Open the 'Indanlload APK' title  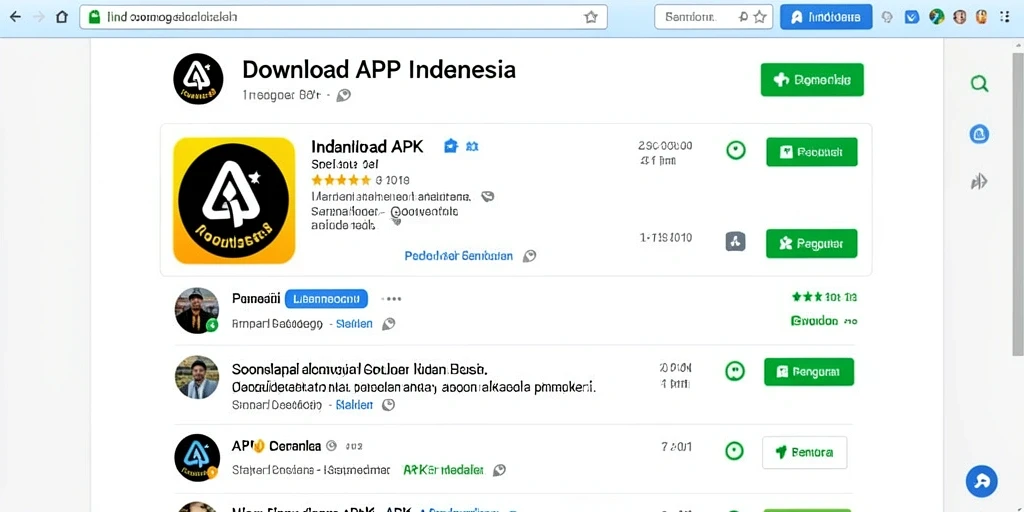[367, 146]
